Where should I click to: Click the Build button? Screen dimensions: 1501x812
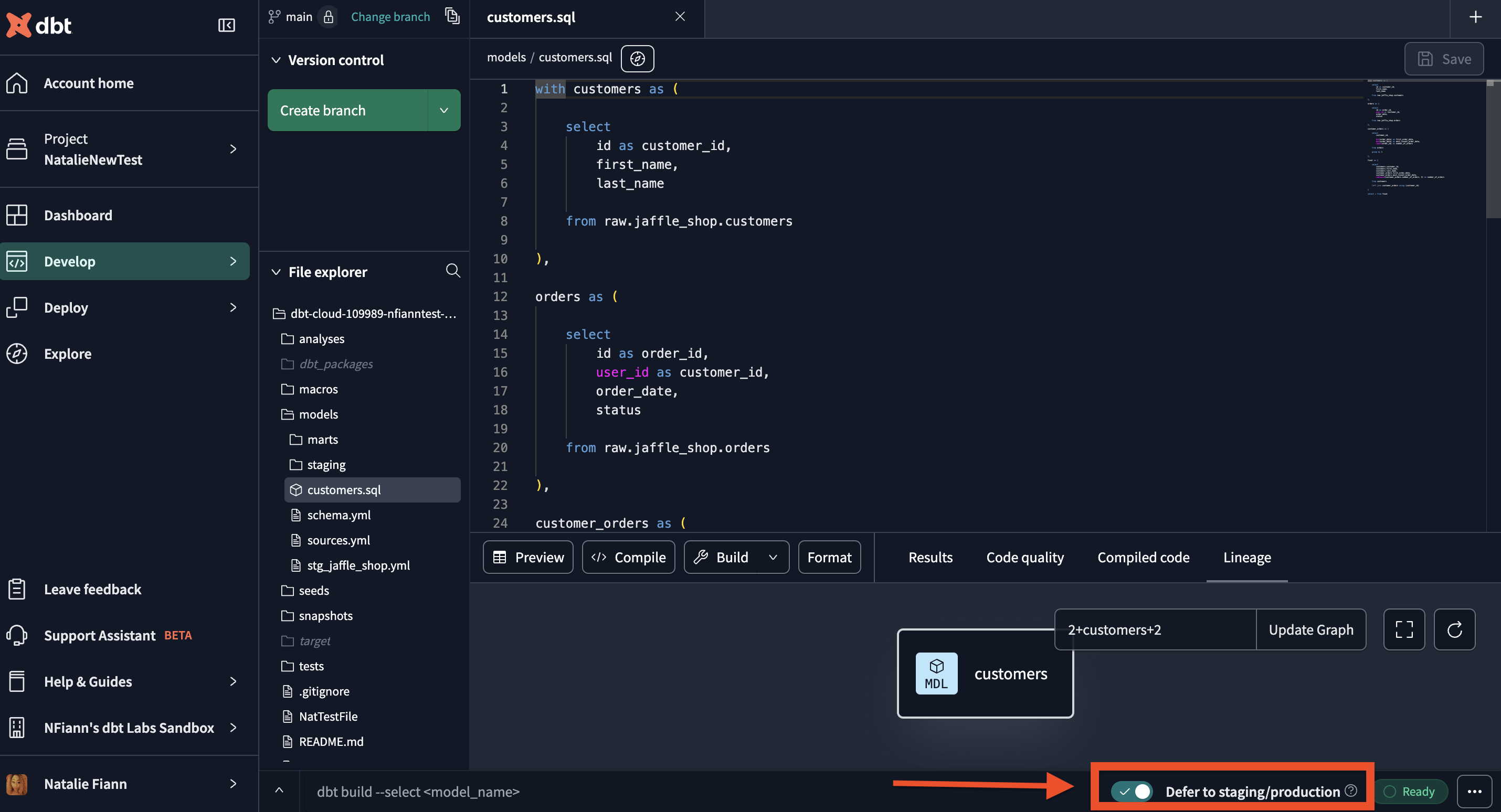pyautogui.click(x=721, y=558)
